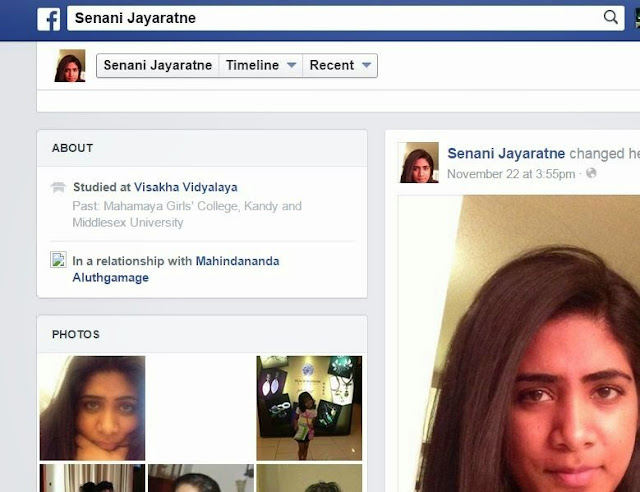Open the small profile thumbnail beside name button

[x=70, y=66]
